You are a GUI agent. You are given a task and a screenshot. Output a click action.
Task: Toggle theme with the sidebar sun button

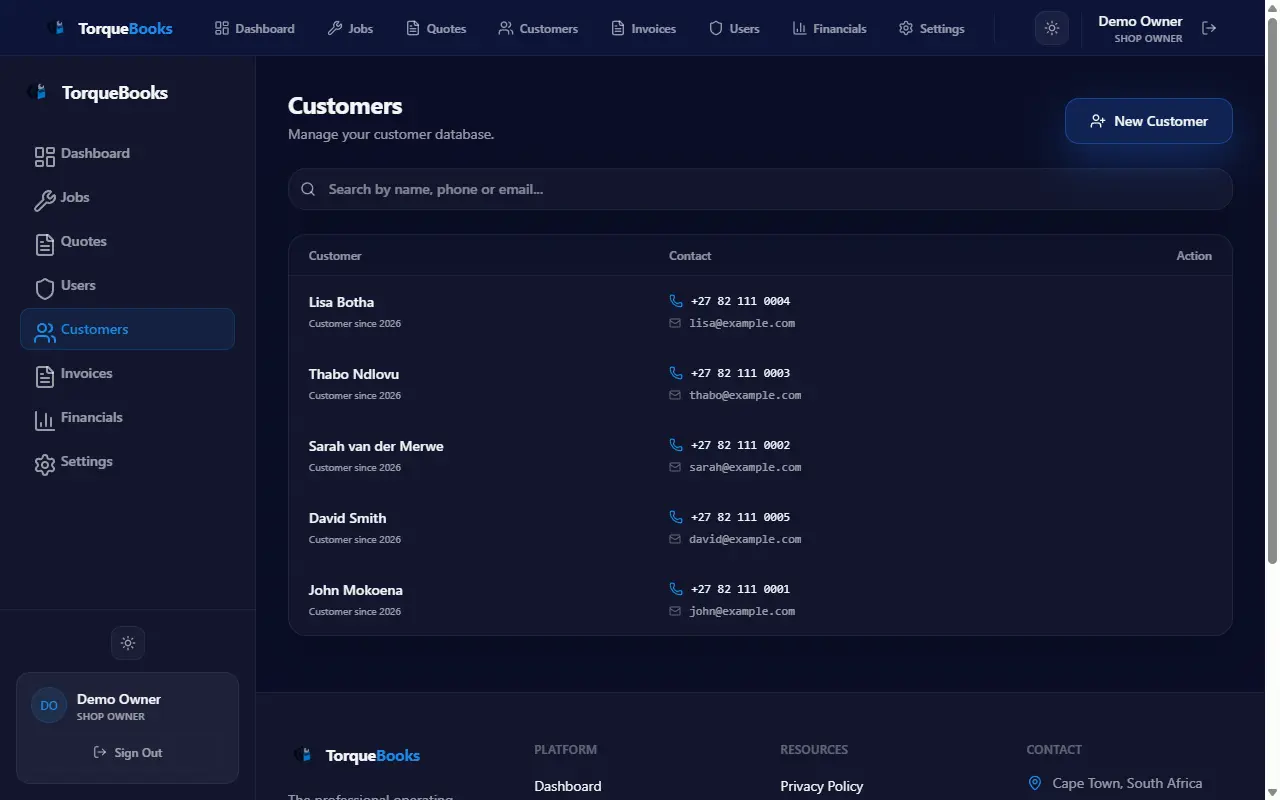coord(128,643)
